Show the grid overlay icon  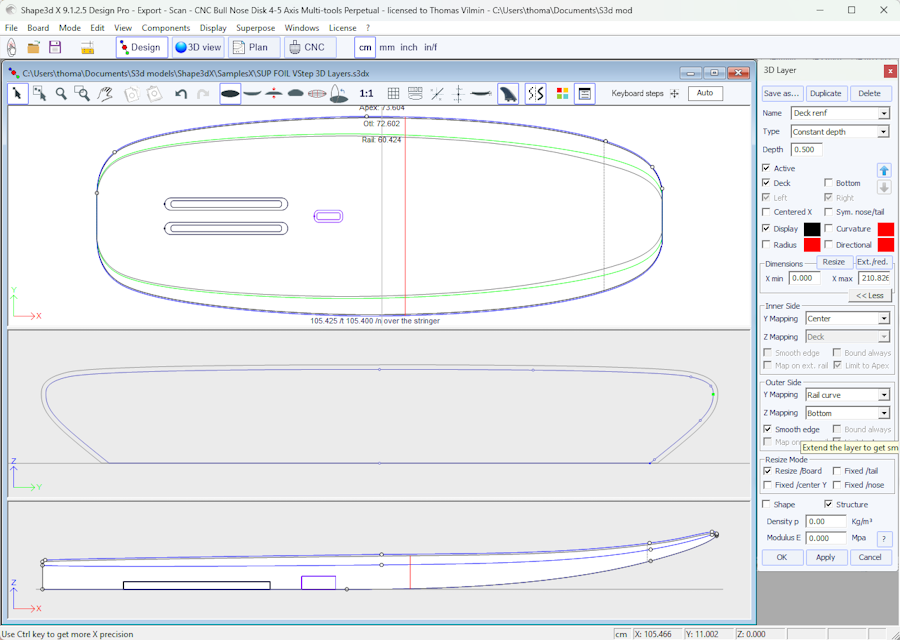click(x=393, y=94)
